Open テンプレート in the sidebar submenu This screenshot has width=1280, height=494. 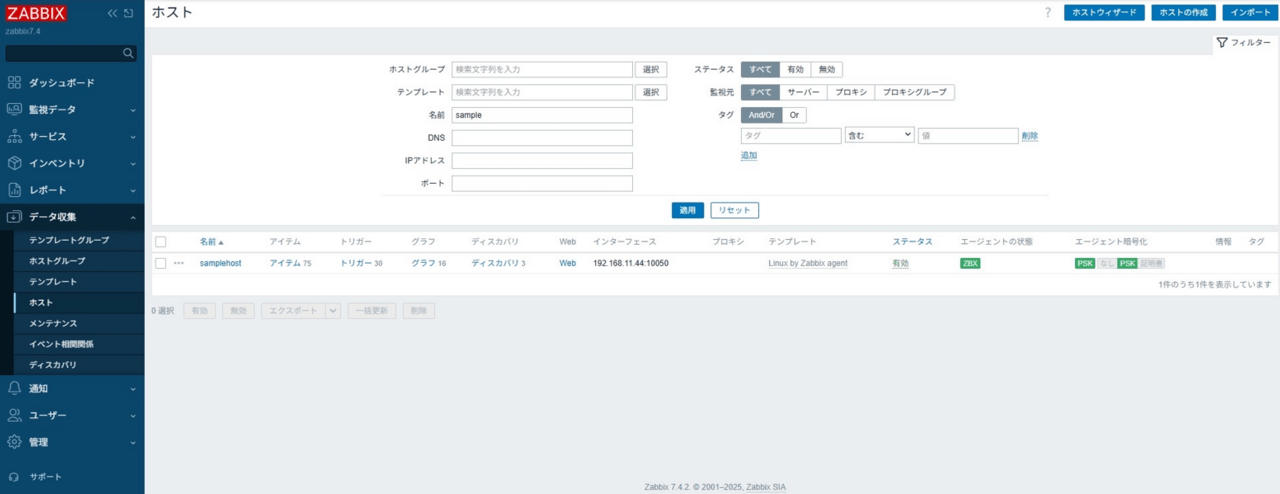tap(53, 282)
